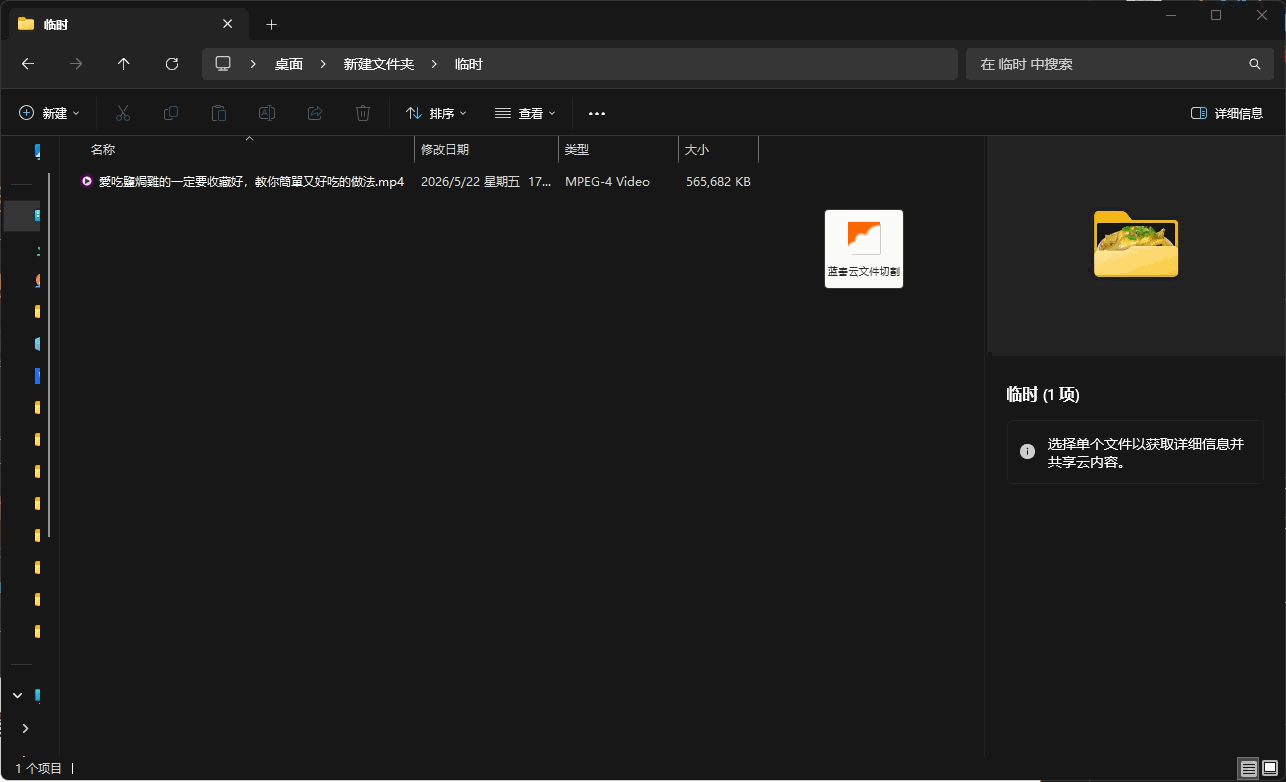Open the 排序 sort dropdown
Screen dimensions: 1286x782
click(x=437, y=113)
